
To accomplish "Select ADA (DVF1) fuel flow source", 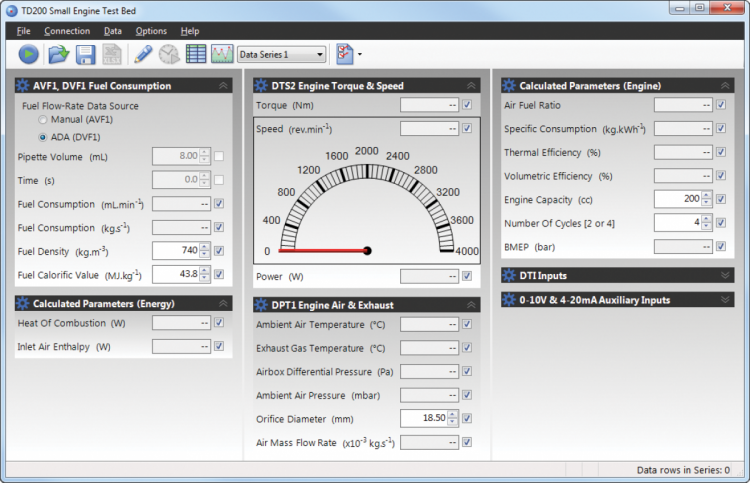I will coord(43,137).
